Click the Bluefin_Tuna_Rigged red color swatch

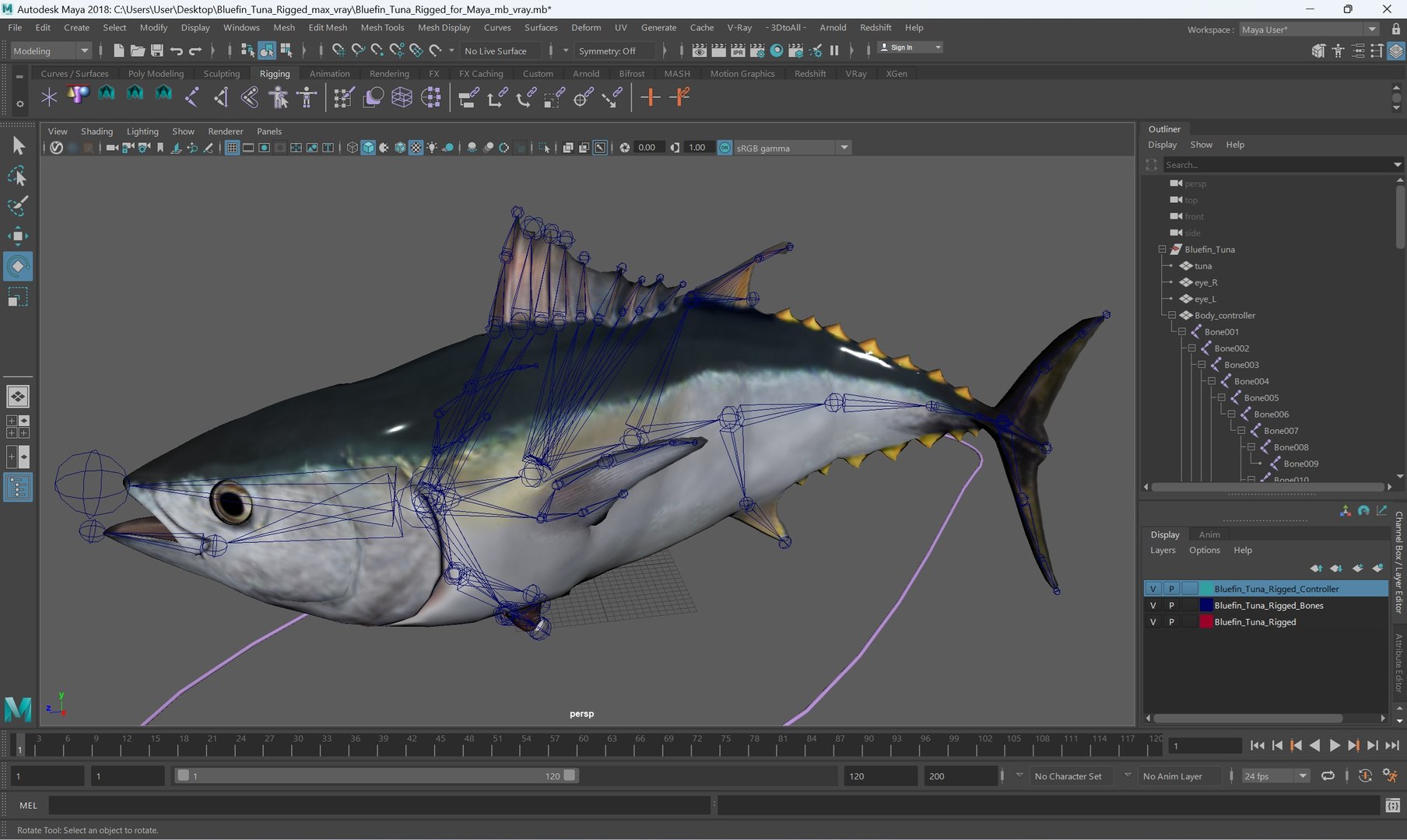1206,621
